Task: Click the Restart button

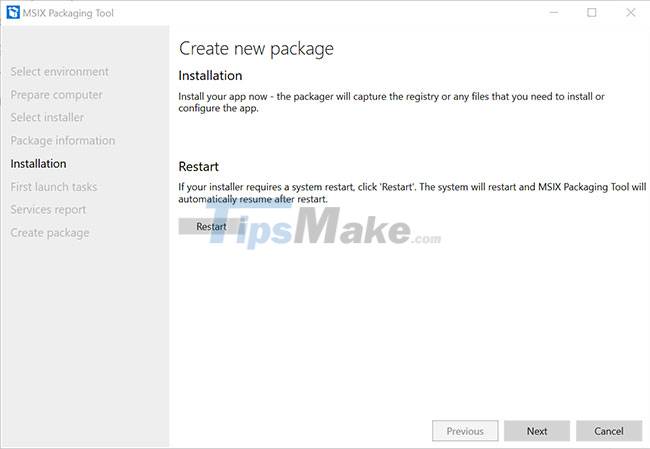Action: click(211, 226)
